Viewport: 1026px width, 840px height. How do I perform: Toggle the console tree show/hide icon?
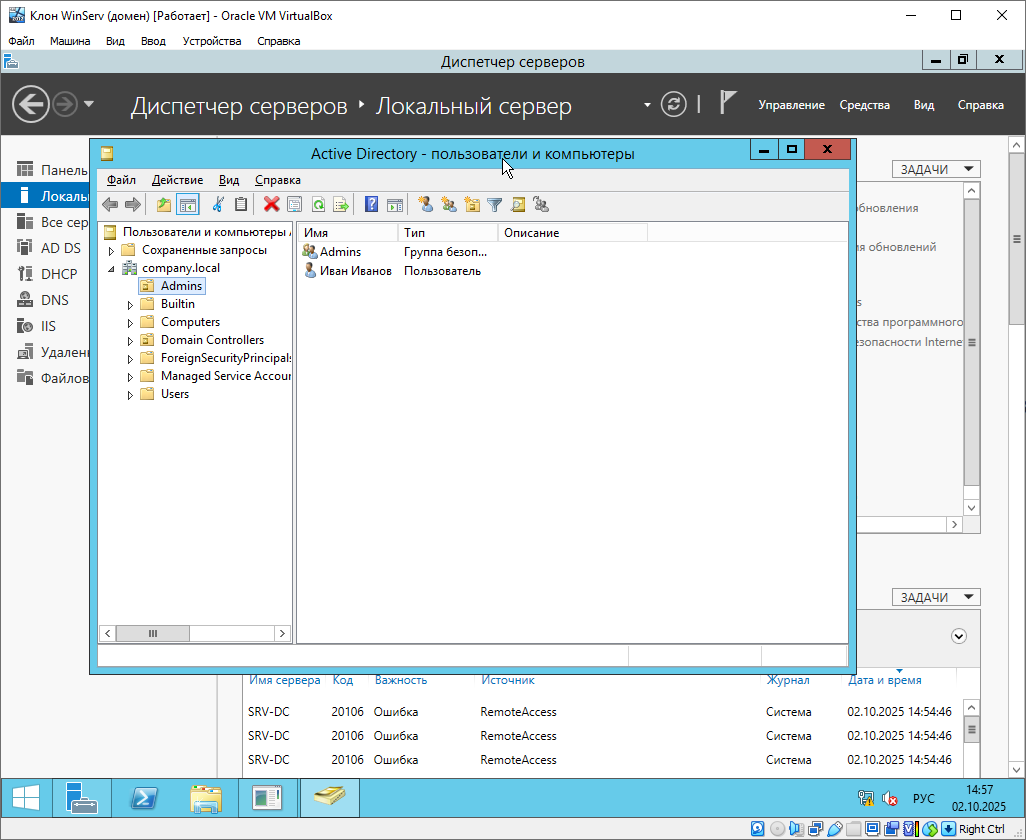[188, 205]
